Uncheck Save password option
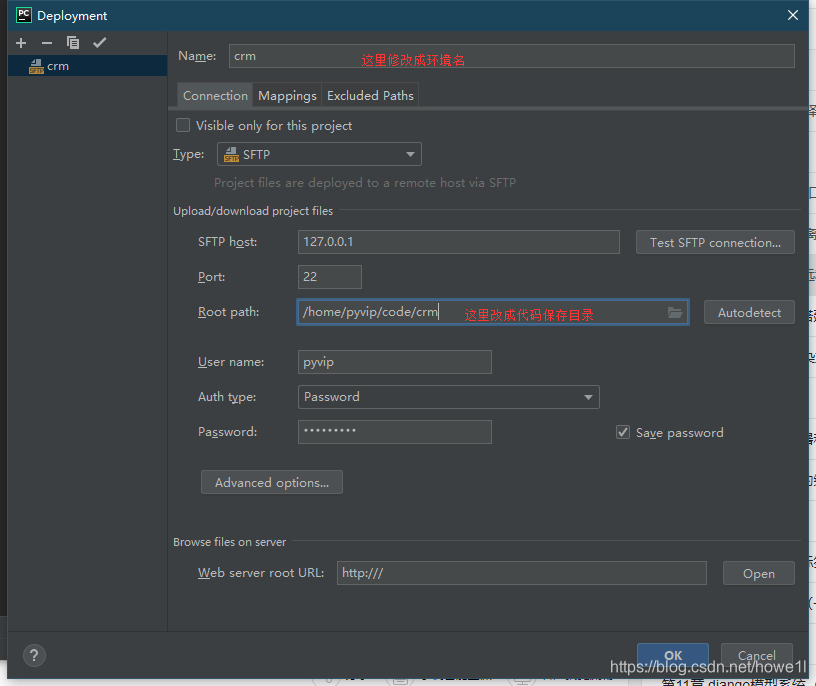Image resolution: width=816 pixels, height=686 pixels. [622, 432]
